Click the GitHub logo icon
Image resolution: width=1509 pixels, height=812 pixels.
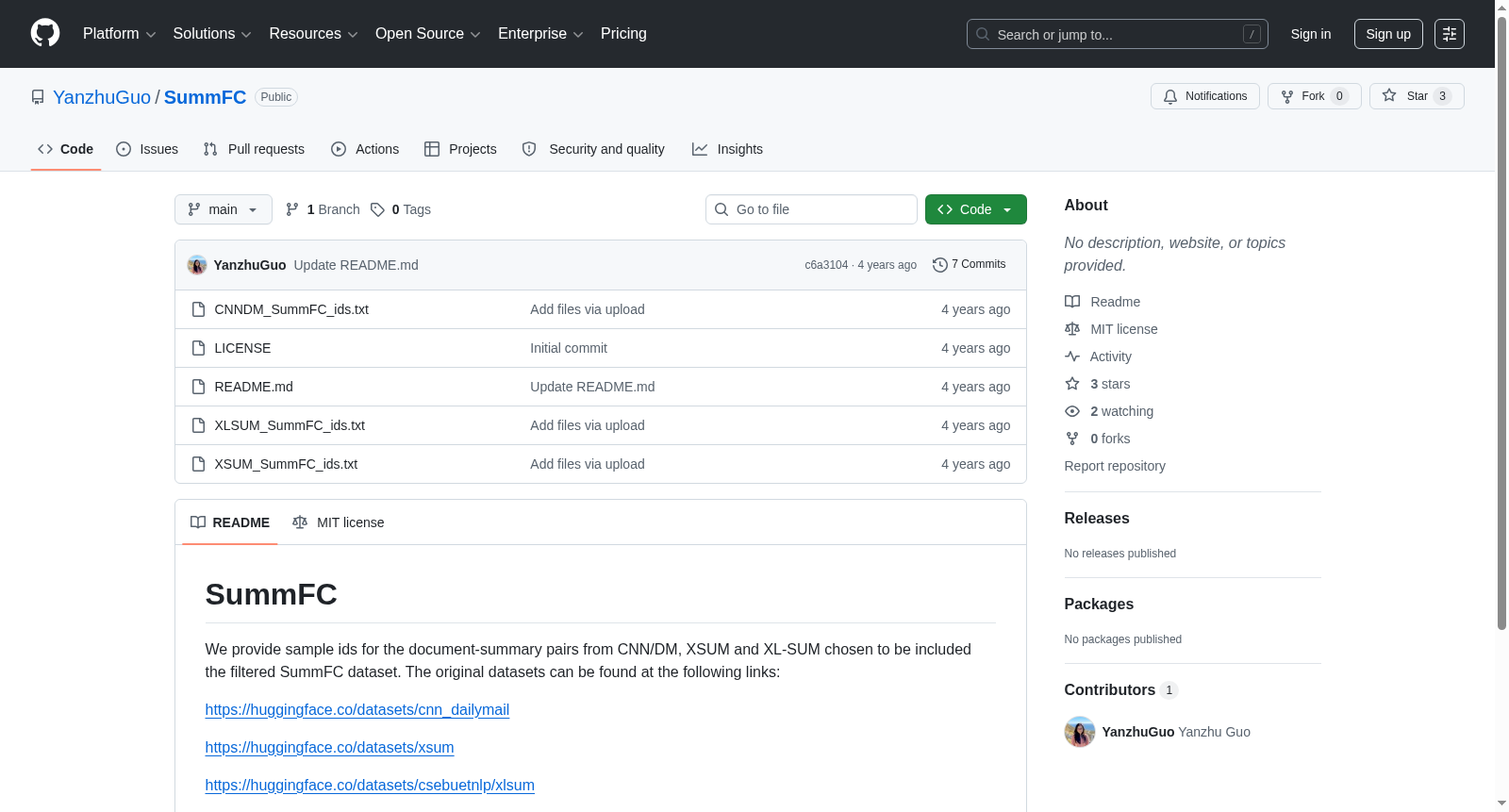[45, 34]
